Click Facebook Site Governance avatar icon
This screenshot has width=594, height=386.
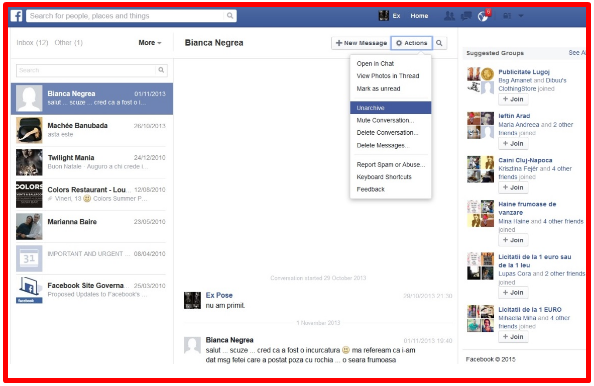tap(29, 290)
